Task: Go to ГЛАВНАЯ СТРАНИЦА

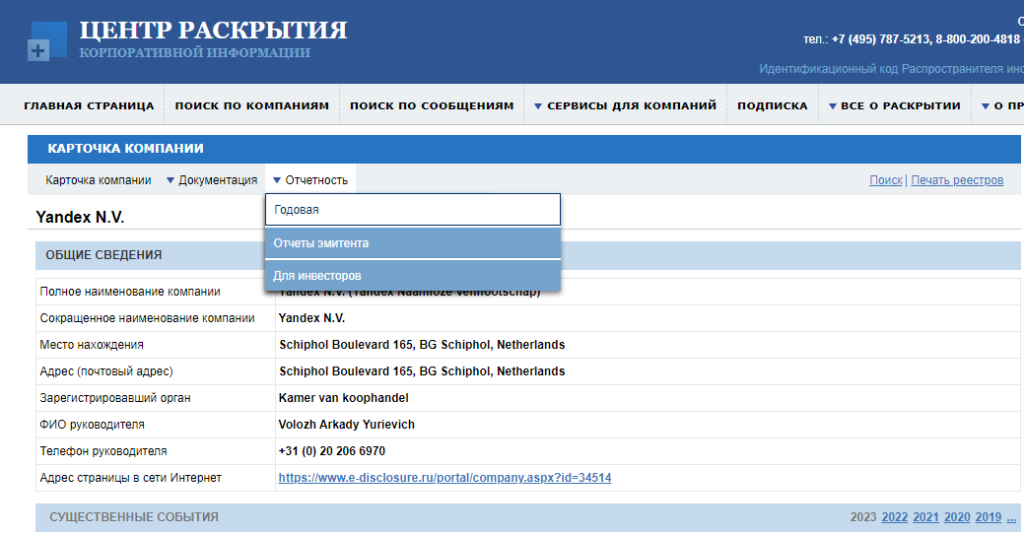Action: 89,105
